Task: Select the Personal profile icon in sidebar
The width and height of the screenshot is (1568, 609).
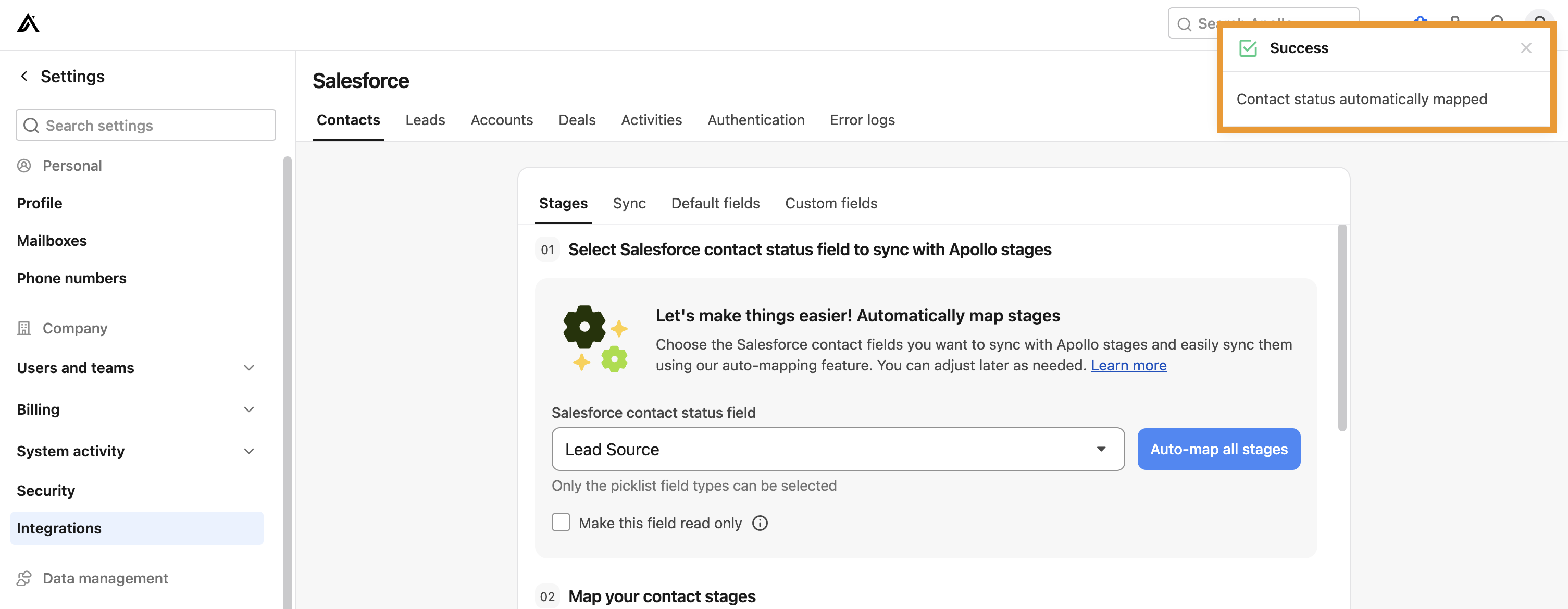Action: click(25, 165)
